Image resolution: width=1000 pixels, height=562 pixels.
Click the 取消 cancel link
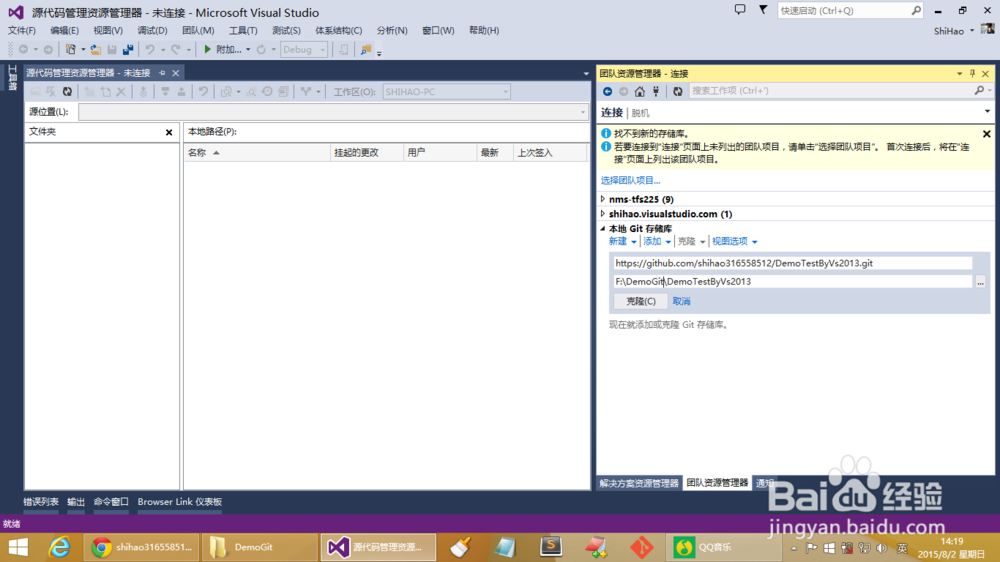681,301
